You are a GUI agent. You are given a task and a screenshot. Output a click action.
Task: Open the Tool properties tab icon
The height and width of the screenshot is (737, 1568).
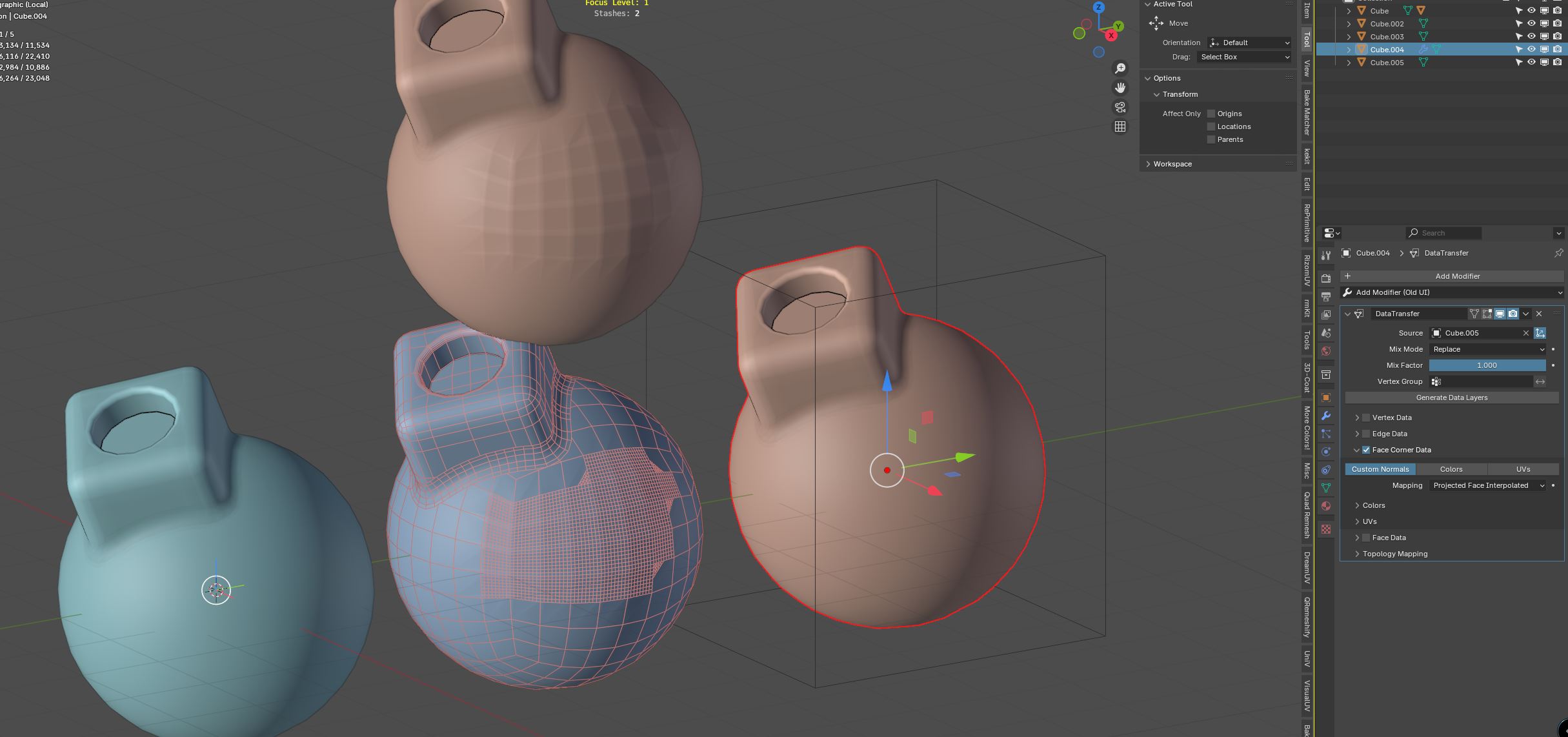click(1326, 256)
